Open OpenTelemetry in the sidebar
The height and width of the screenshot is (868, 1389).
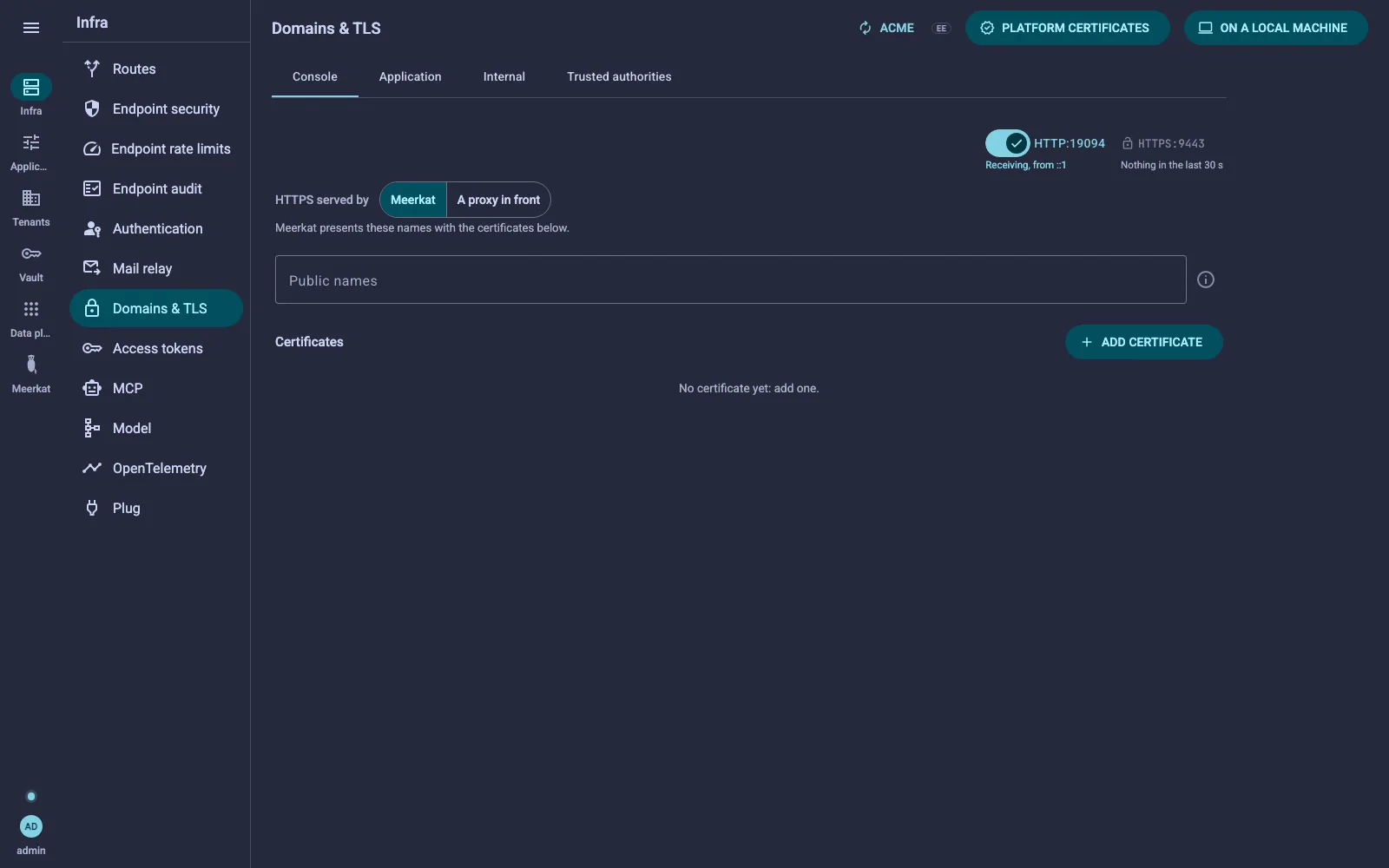156,468
